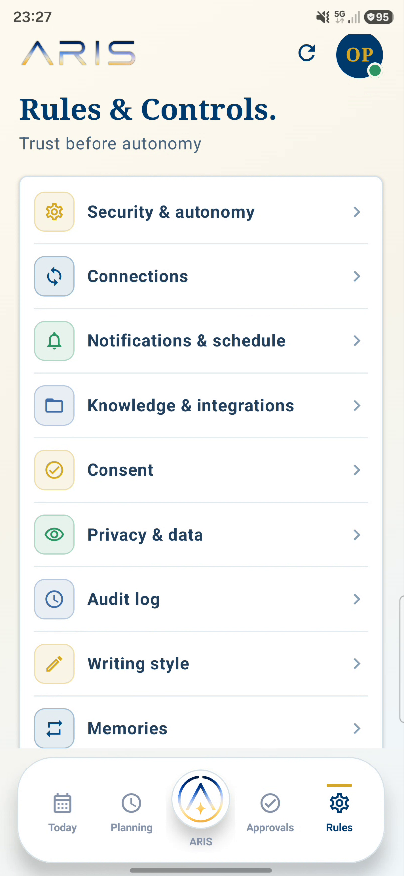Expand the Audit log chevron arrow

pyautogui.click(x=356, y=599)
